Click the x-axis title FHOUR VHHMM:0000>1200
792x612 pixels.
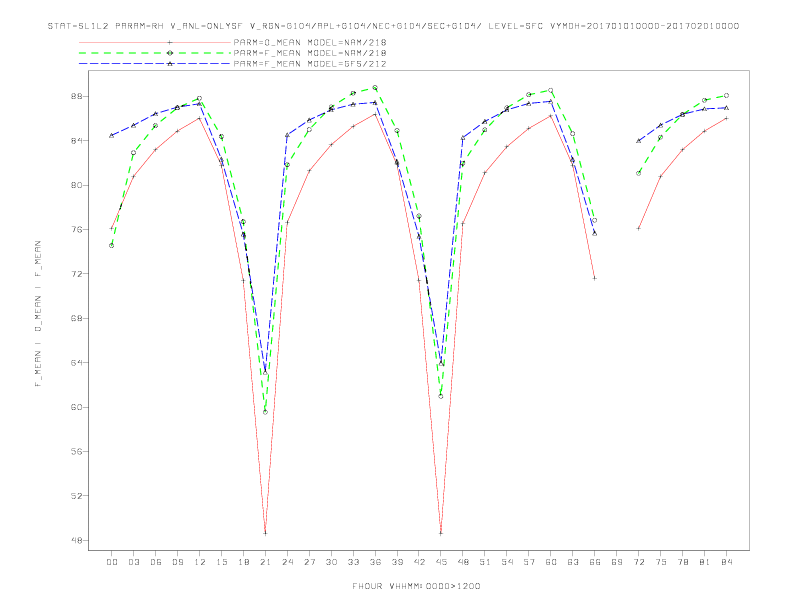(x=416, y=586)
